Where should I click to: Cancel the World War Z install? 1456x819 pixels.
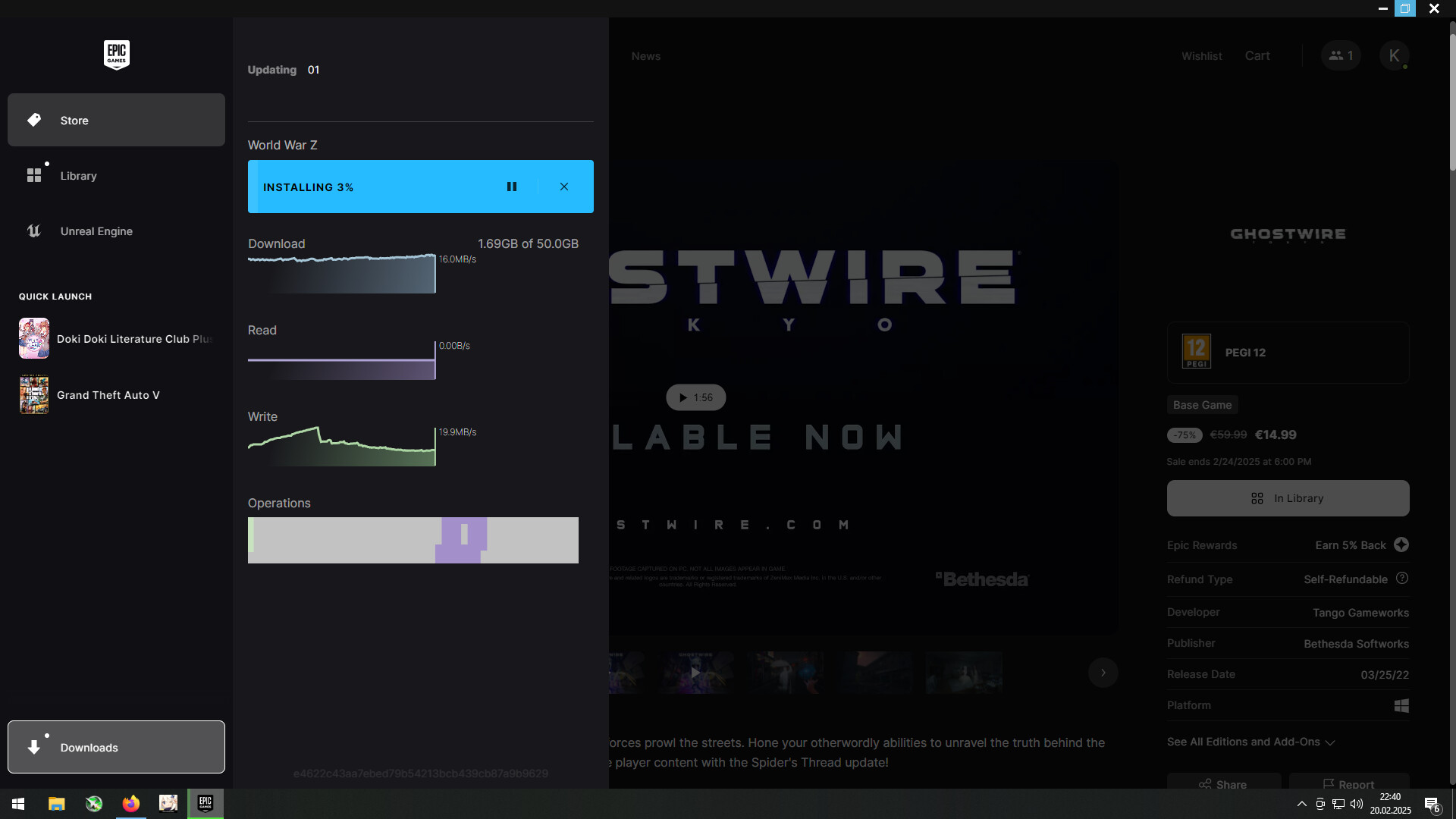click(x=564, y=187)
